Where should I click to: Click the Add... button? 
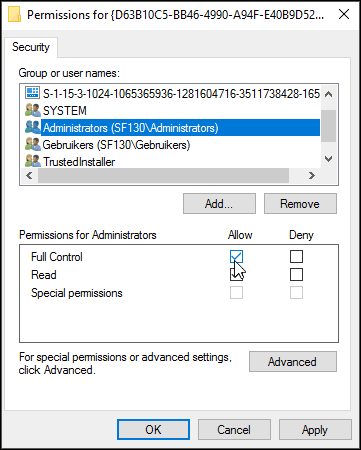219,203
